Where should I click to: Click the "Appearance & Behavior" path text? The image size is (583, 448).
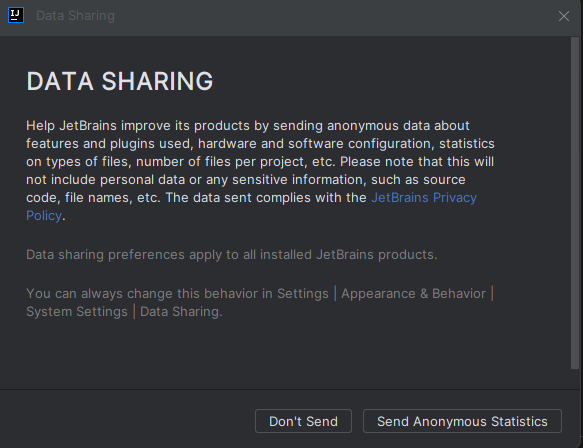pyautogui.click(x=413, y=294)
